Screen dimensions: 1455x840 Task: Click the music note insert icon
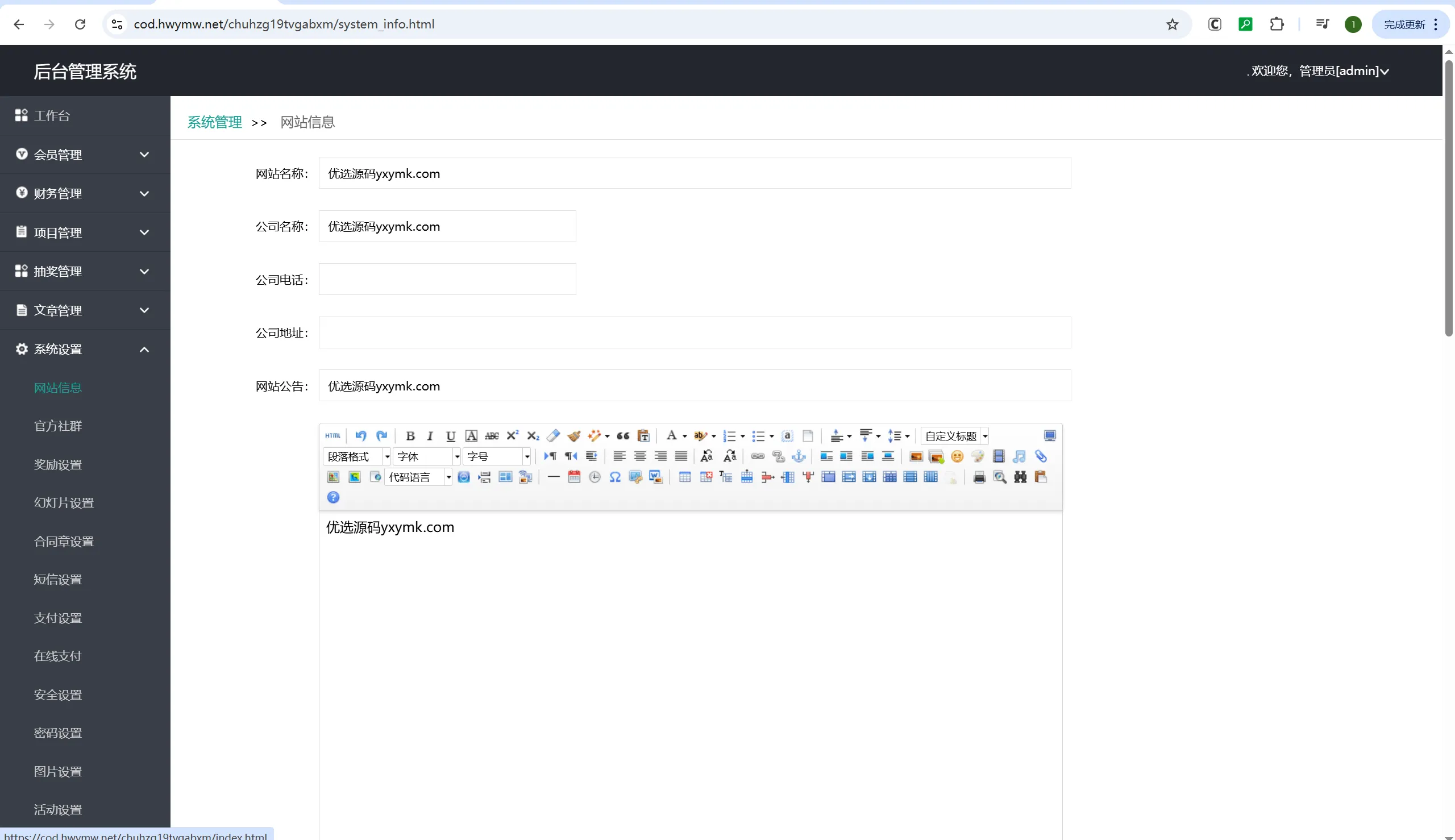(1020, 456)
